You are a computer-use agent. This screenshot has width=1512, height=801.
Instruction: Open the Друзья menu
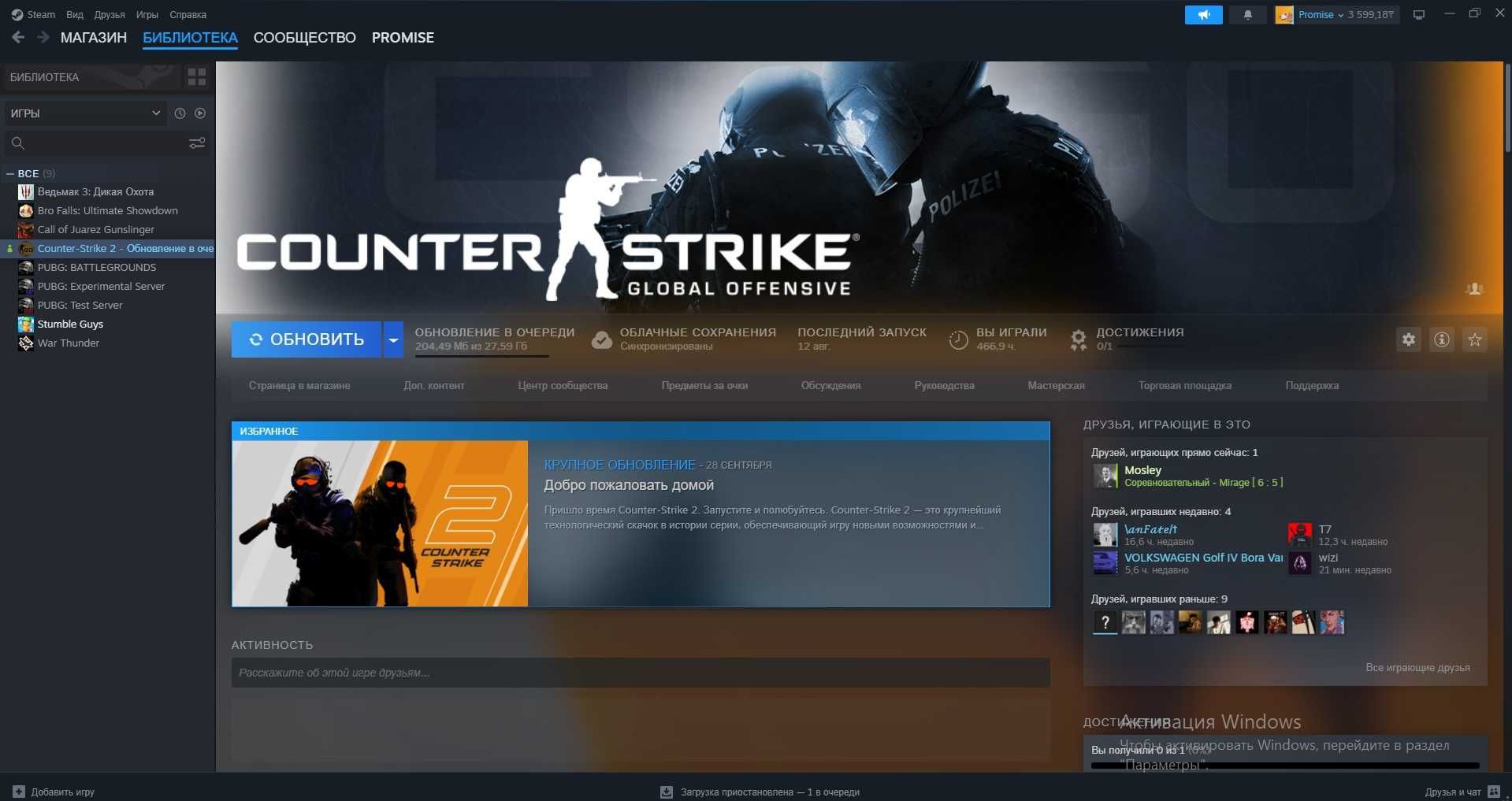coord(110,14)
